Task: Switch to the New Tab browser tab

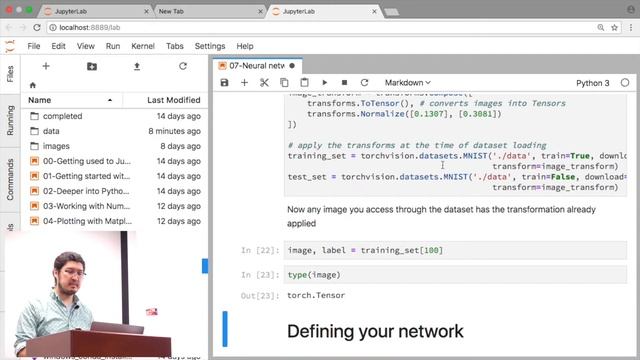Action: (209, 11)
